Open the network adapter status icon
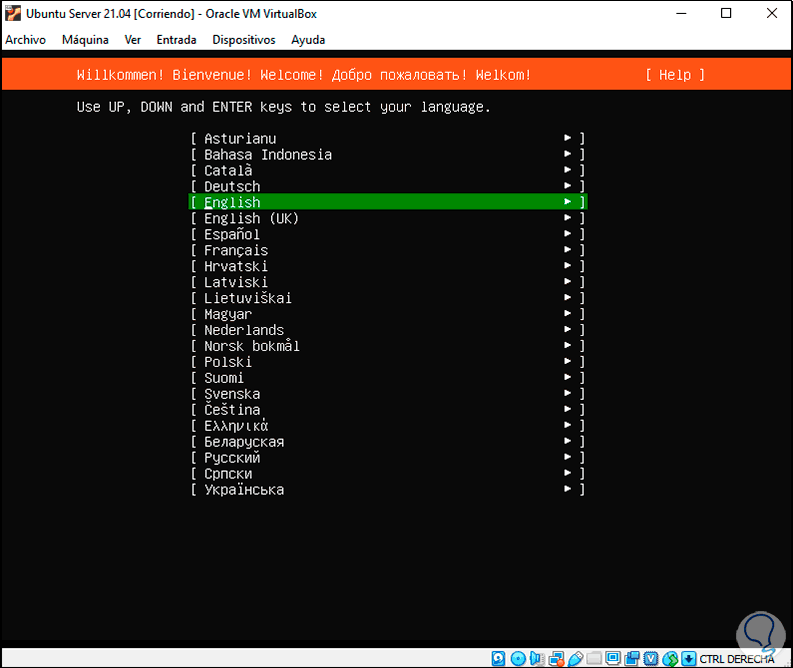 coord(556,658)
